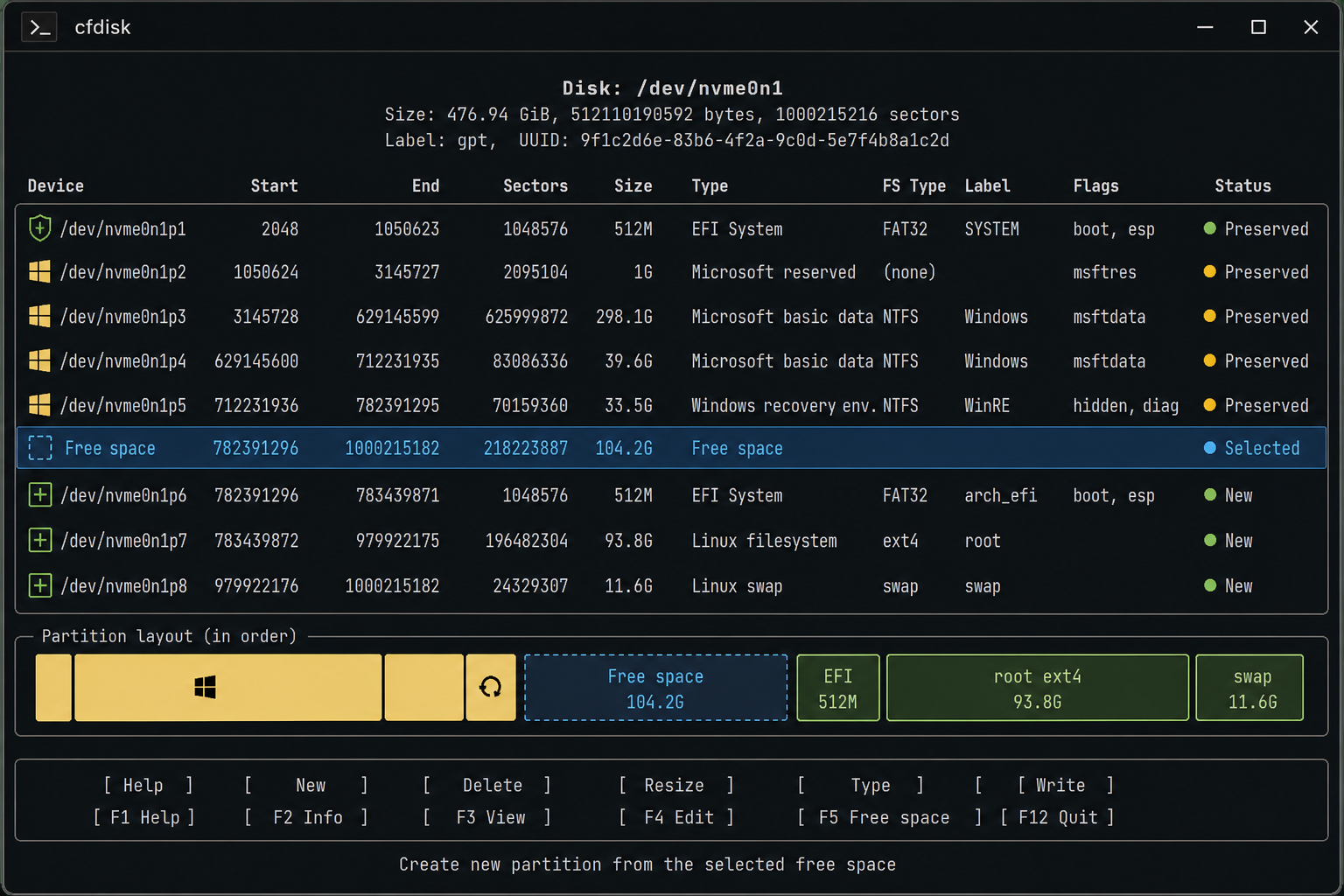This screenshot has width=1344, height=896.
Task: Click the dashed square icon of Free space row
Action: click(x=40, y=448)
